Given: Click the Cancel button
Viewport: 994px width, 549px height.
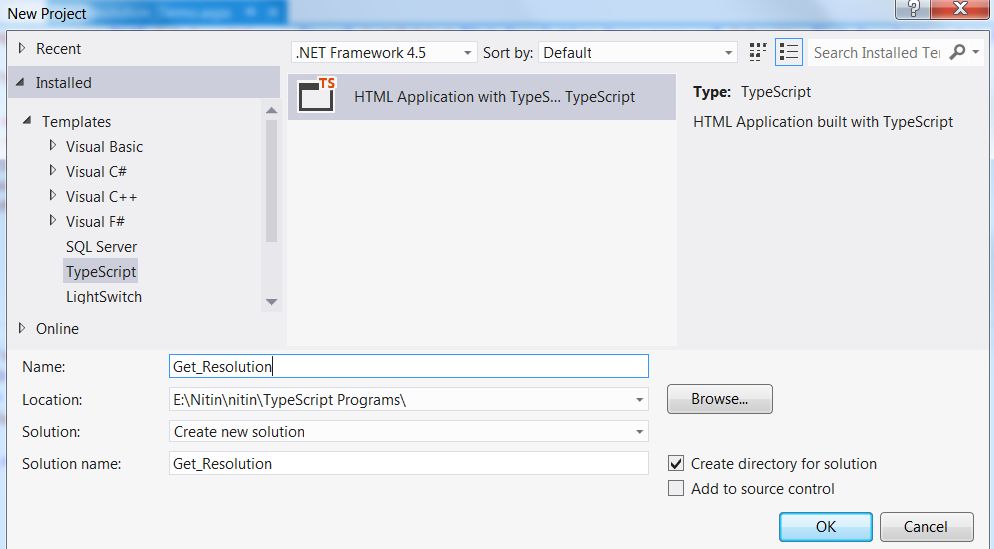Looking at the screenshot, I should click(926, 526).
